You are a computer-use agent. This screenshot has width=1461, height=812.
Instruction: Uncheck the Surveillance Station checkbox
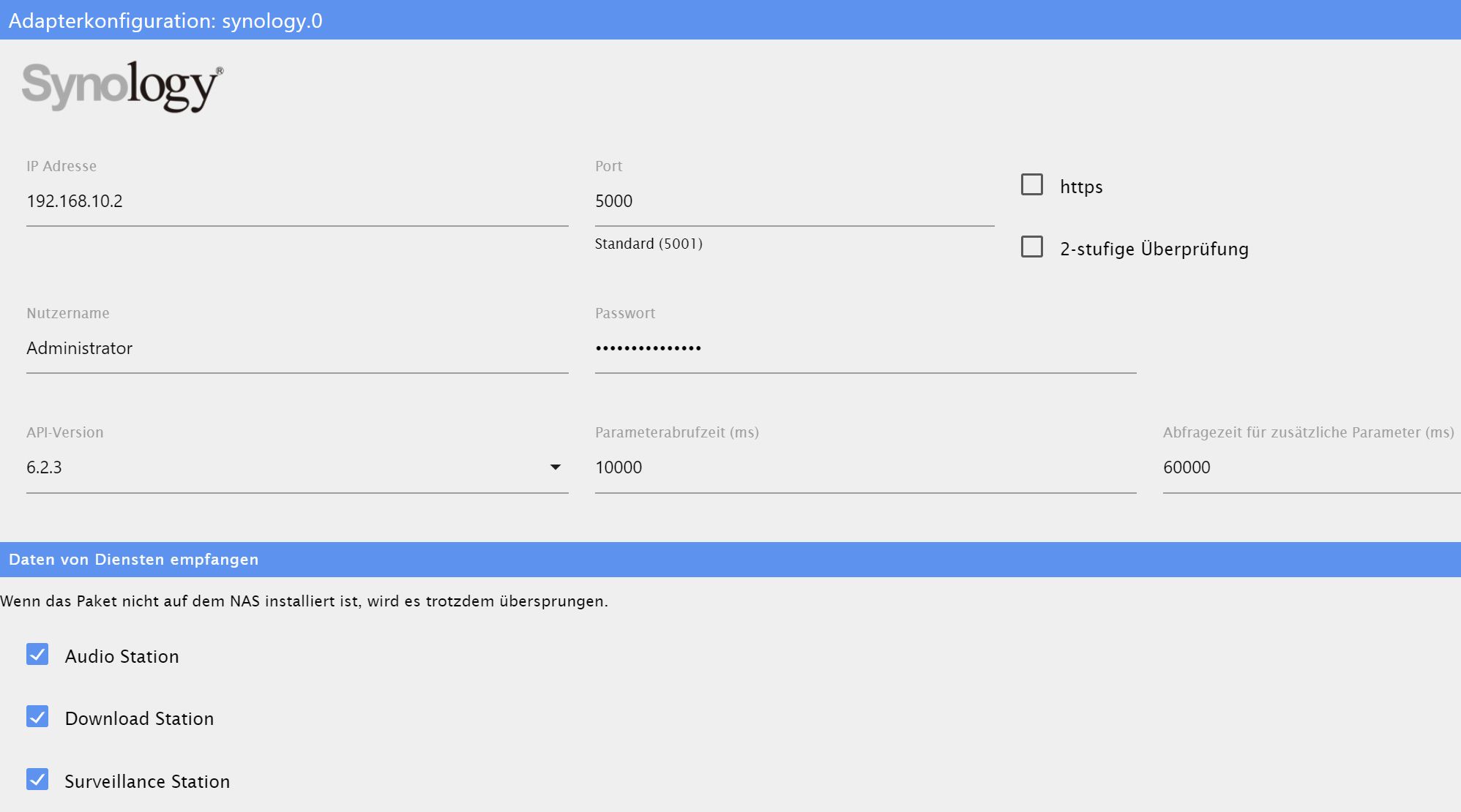pyautogui.click(x=37, y=779)
